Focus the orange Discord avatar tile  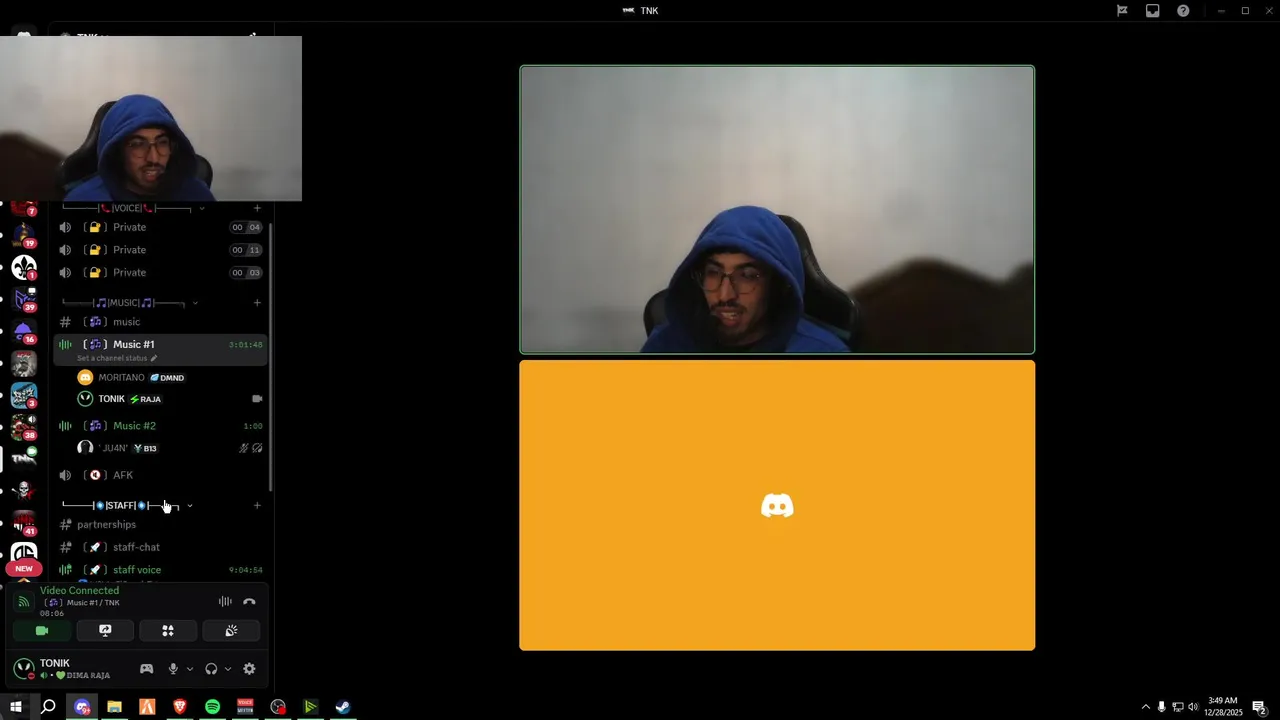[x=777, y=505]
